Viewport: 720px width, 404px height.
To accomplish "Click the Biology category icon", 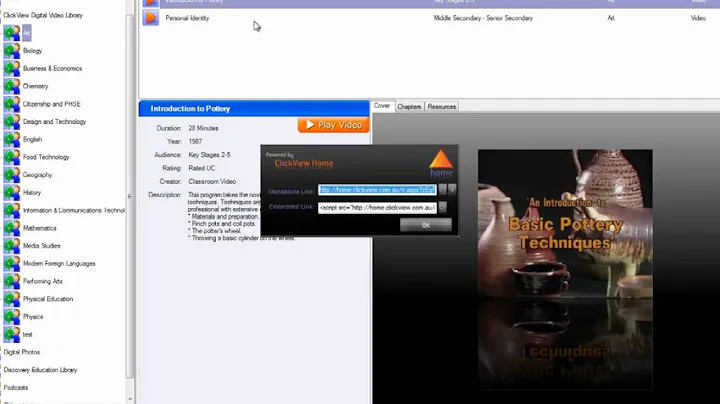I will tap(12, 50).
